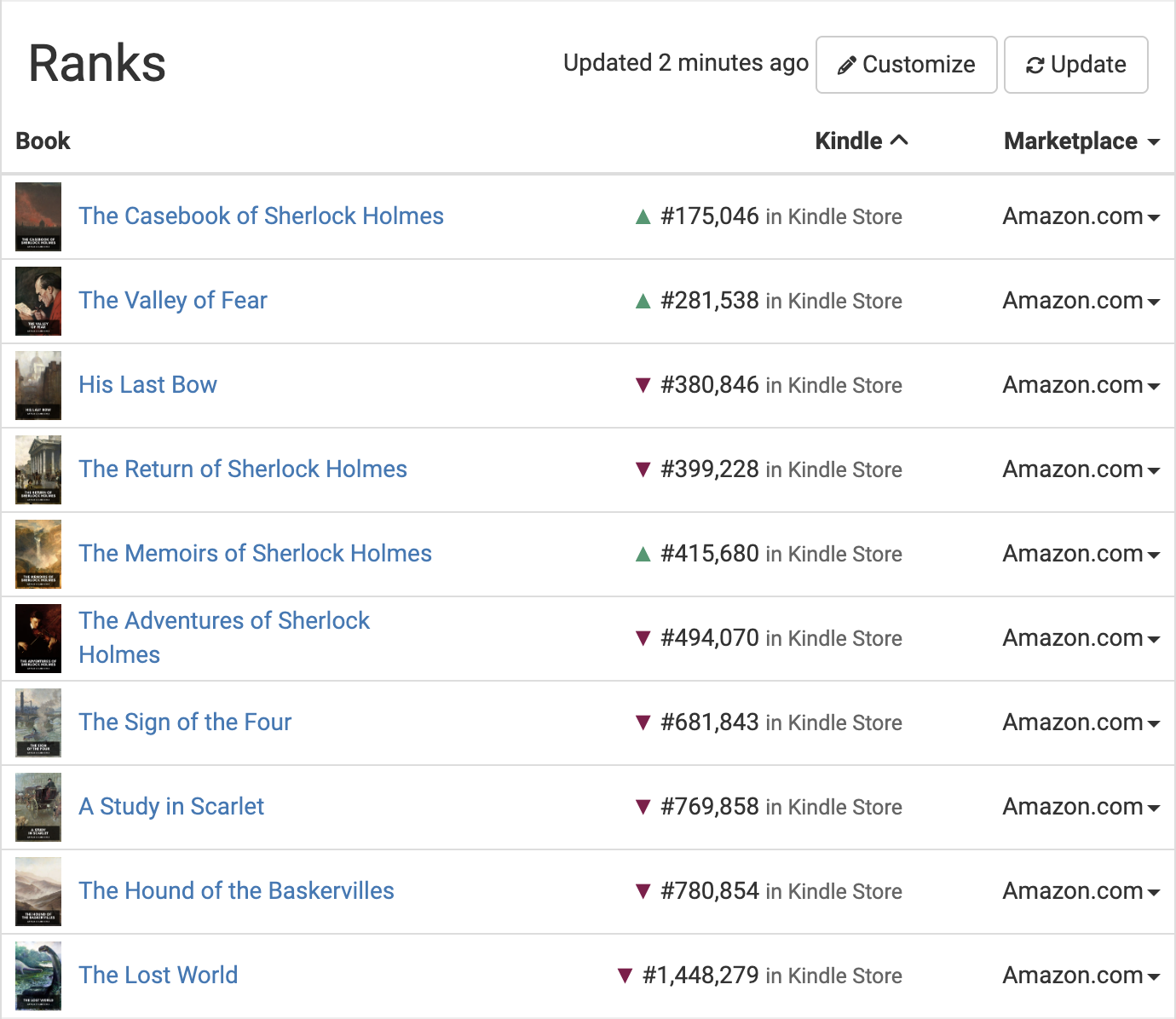Open The Sign of the Four link
The image size is (1176, 1019).
click(185, 723)
